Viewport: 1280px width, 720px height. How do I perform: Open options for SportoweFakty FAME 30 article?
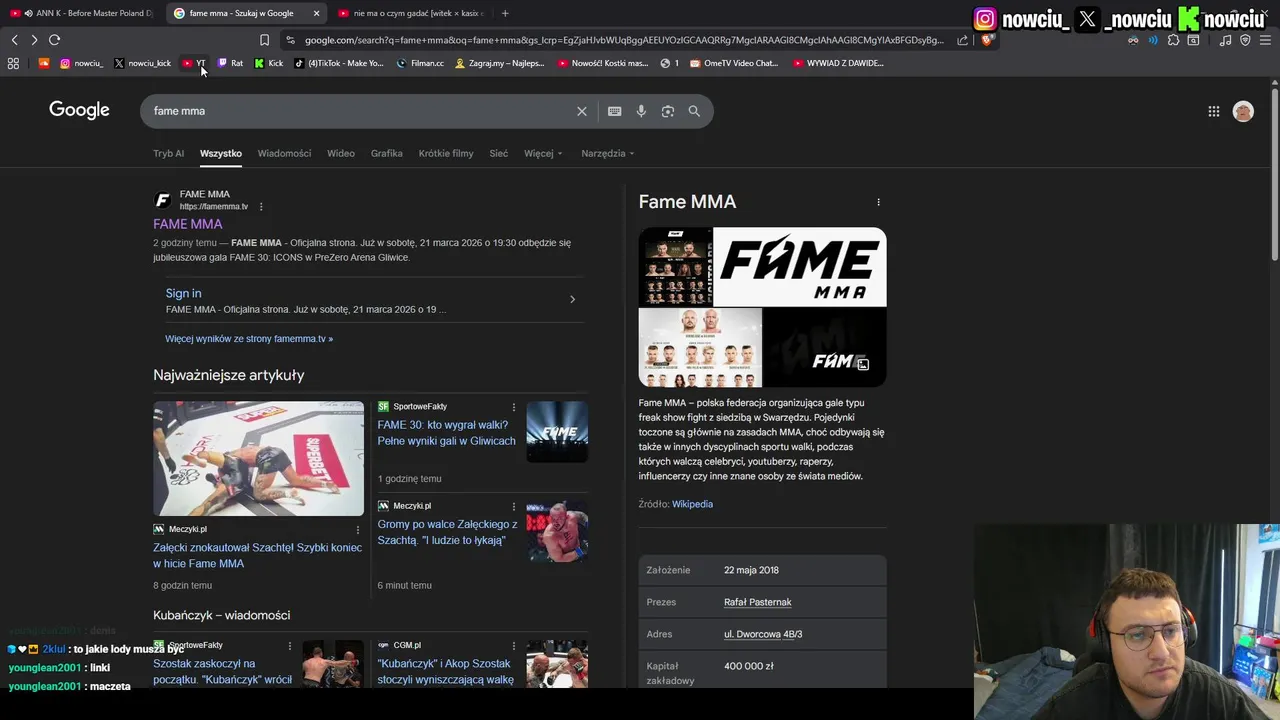(514, 407)
